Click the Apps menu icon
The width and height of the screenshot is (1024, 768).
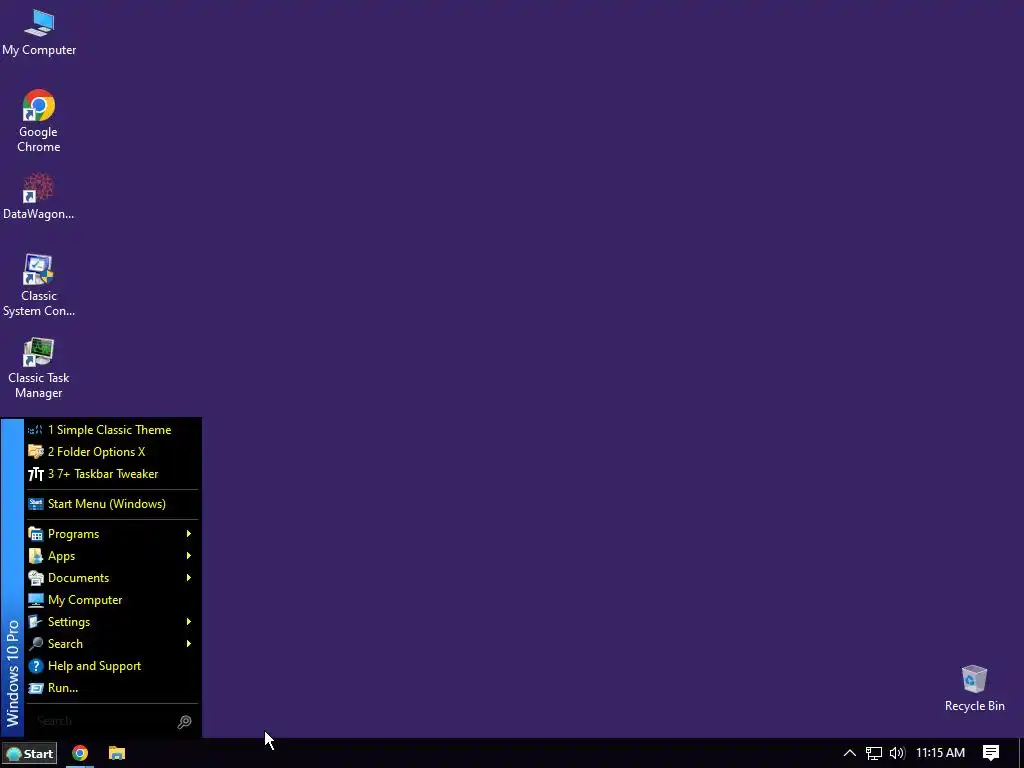(x=36, y=556)
